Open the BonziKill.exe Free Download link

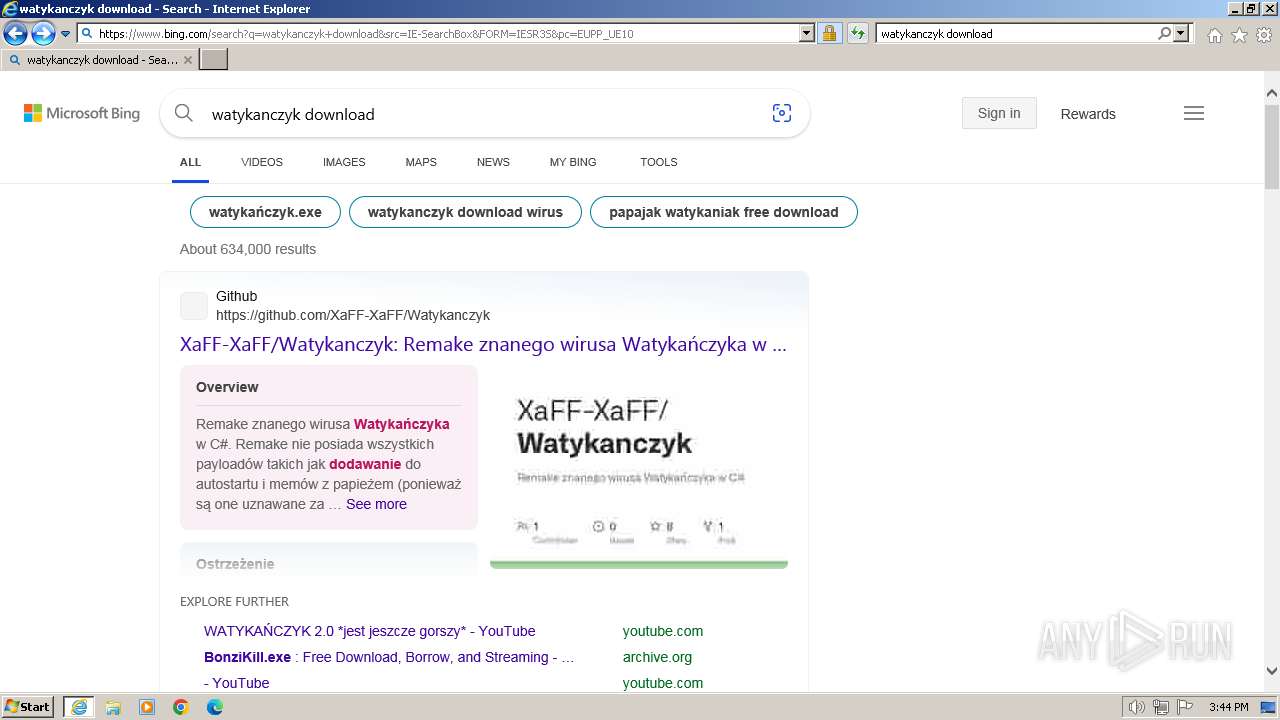pos(389,657)
